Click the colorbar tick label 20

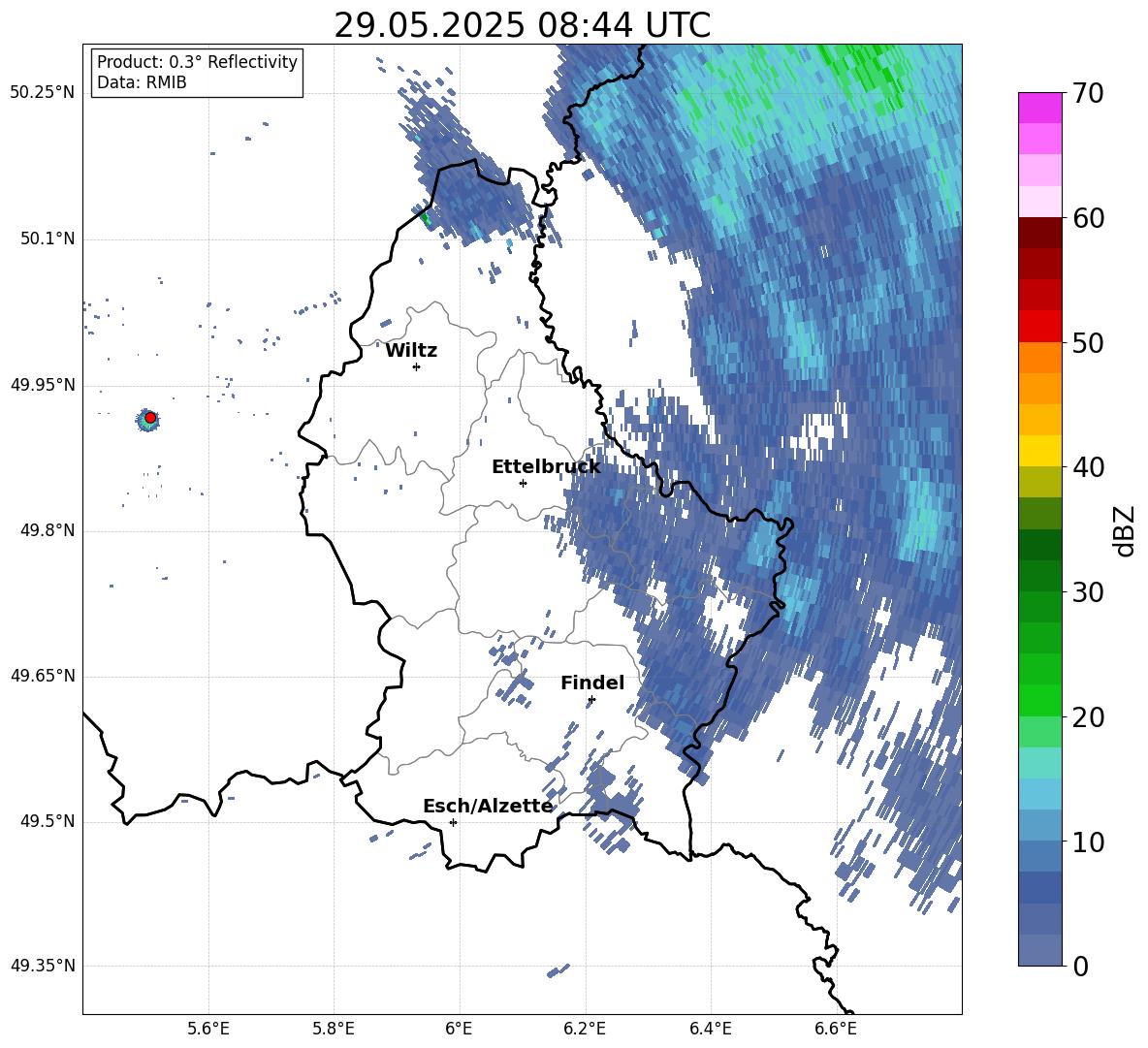tap(1088, 717)
